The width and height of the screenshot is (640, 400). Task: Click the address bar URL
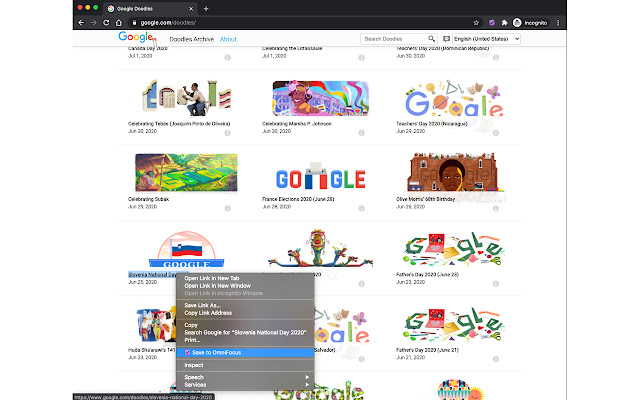click(168, 23)
